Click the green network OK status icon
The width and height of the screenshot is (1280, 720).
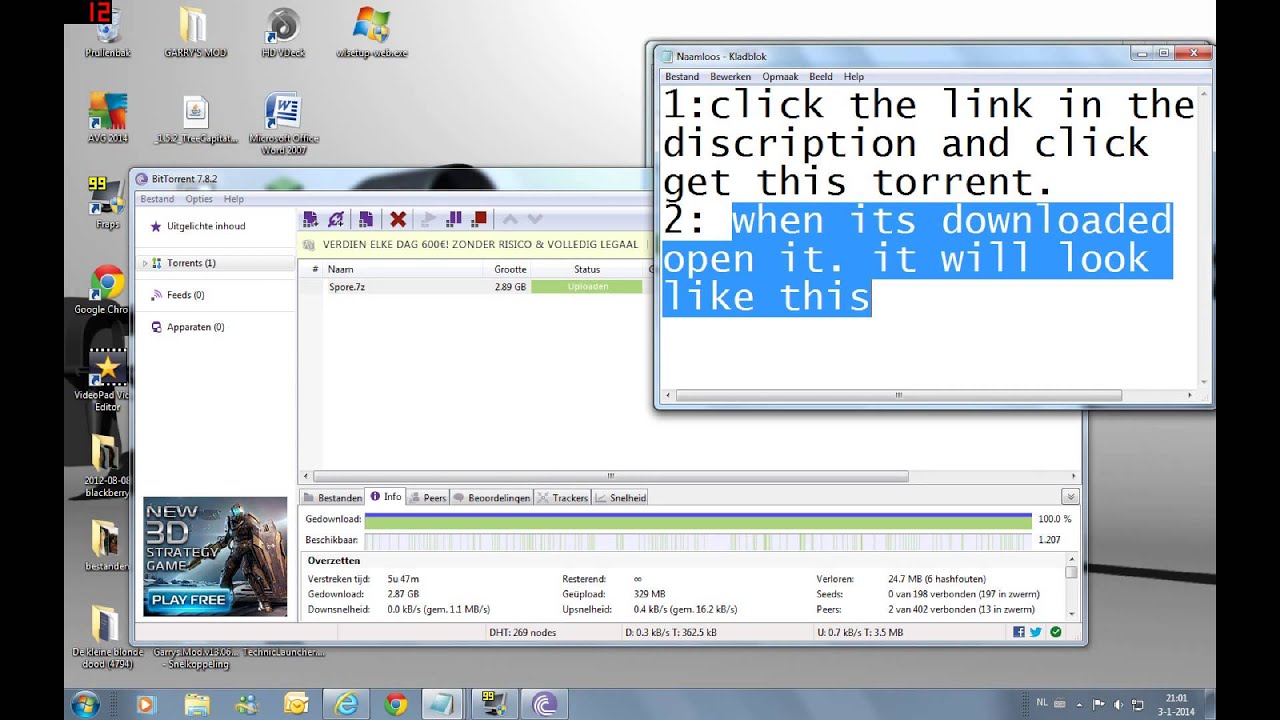pos(1055,632)
